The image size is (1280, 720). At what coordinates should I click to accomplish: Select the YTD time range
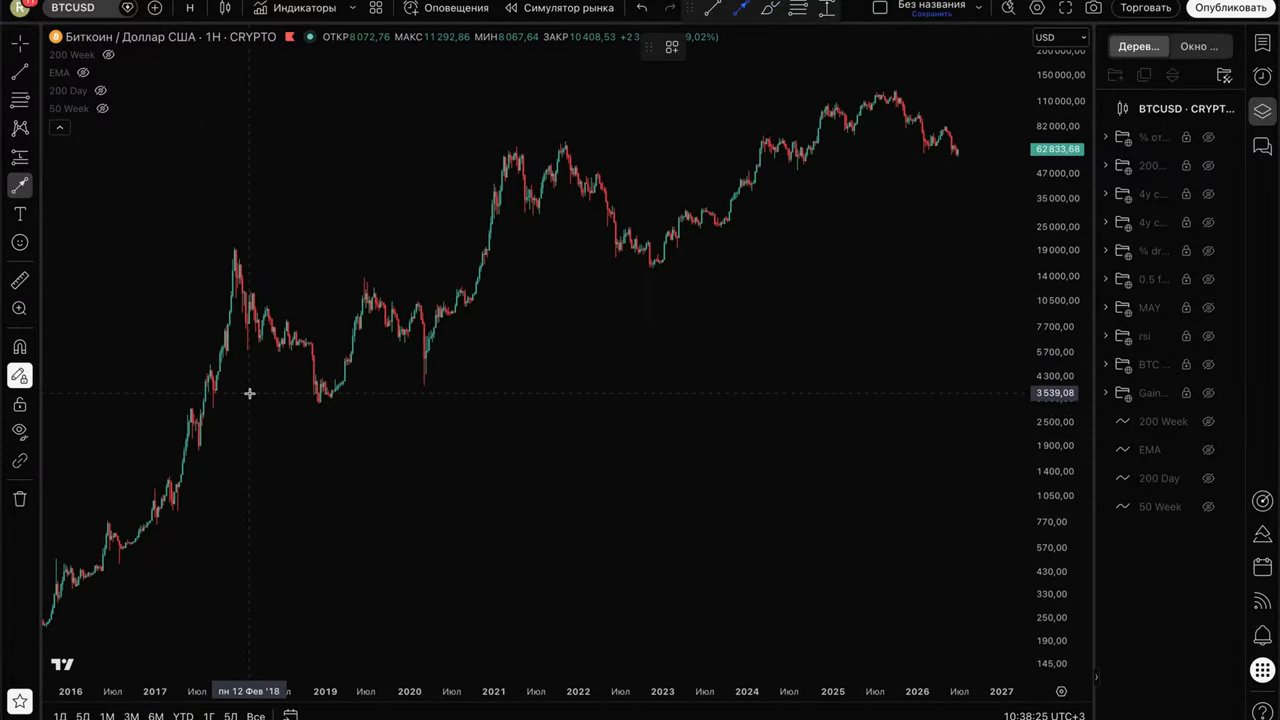[x=183, y=716]
